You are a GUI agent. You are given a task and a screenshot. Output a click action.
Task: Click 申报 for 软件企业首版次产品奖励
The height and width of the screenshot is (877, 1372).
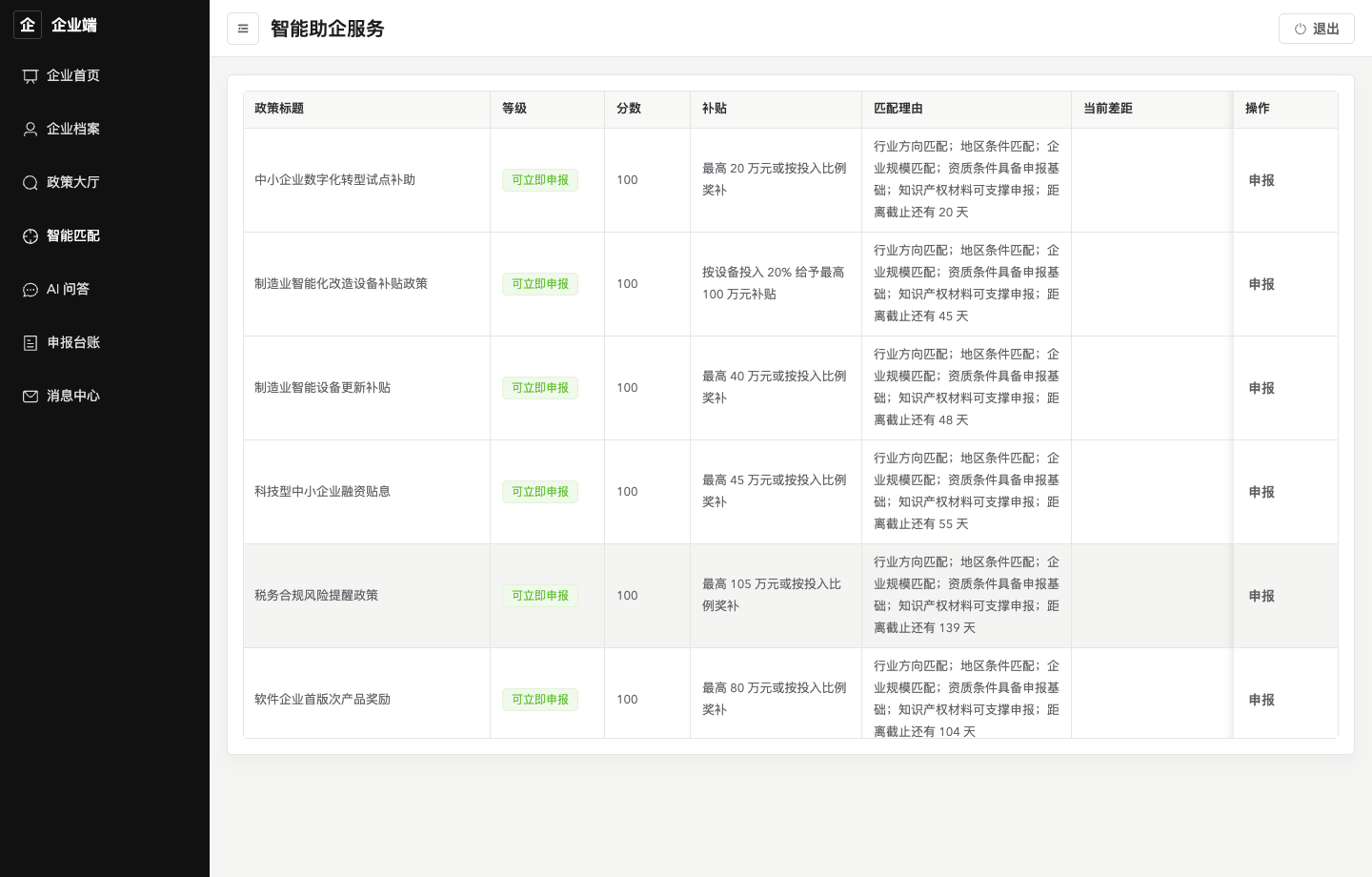(x=1261, y=700)
